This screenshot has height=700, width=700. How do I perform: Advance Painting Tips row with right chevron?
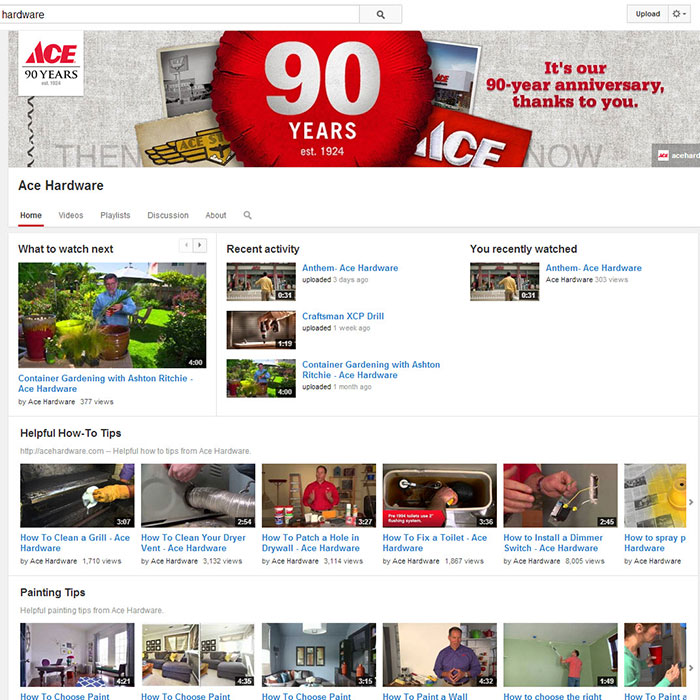point(691,668)
